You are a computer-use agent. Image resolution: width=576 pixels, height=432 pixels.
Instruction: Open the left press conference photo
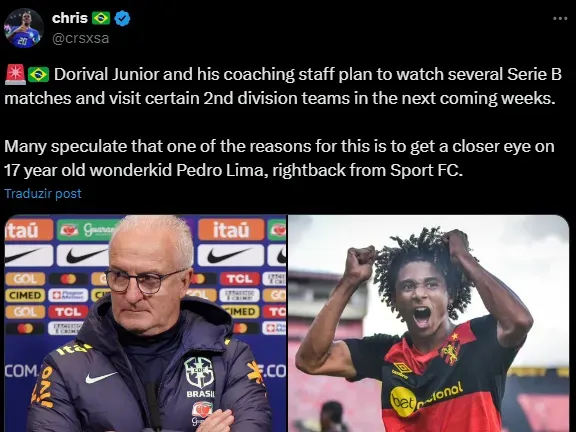[145, 323]
